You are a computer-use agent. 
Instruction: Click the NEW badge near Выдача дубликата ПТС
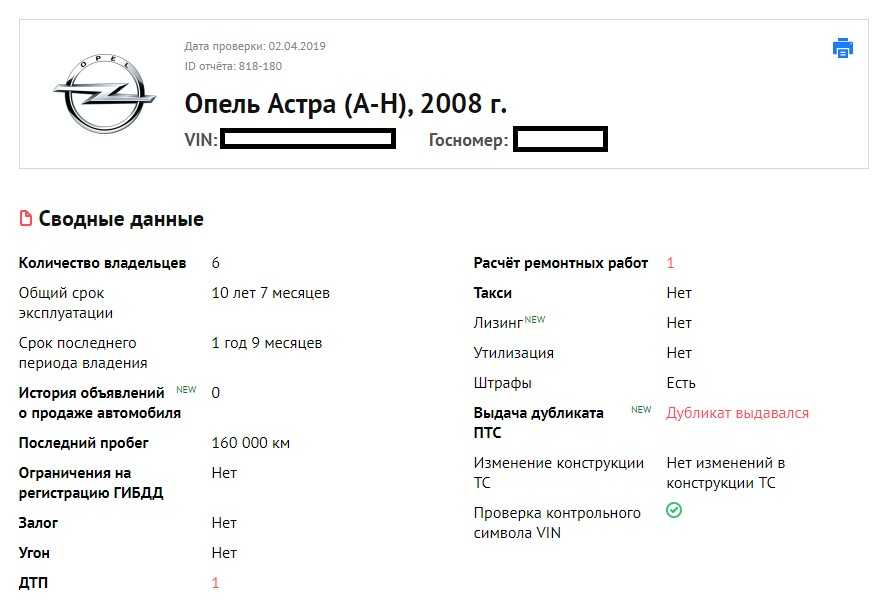pyautogui.click(x=640, y=409)
